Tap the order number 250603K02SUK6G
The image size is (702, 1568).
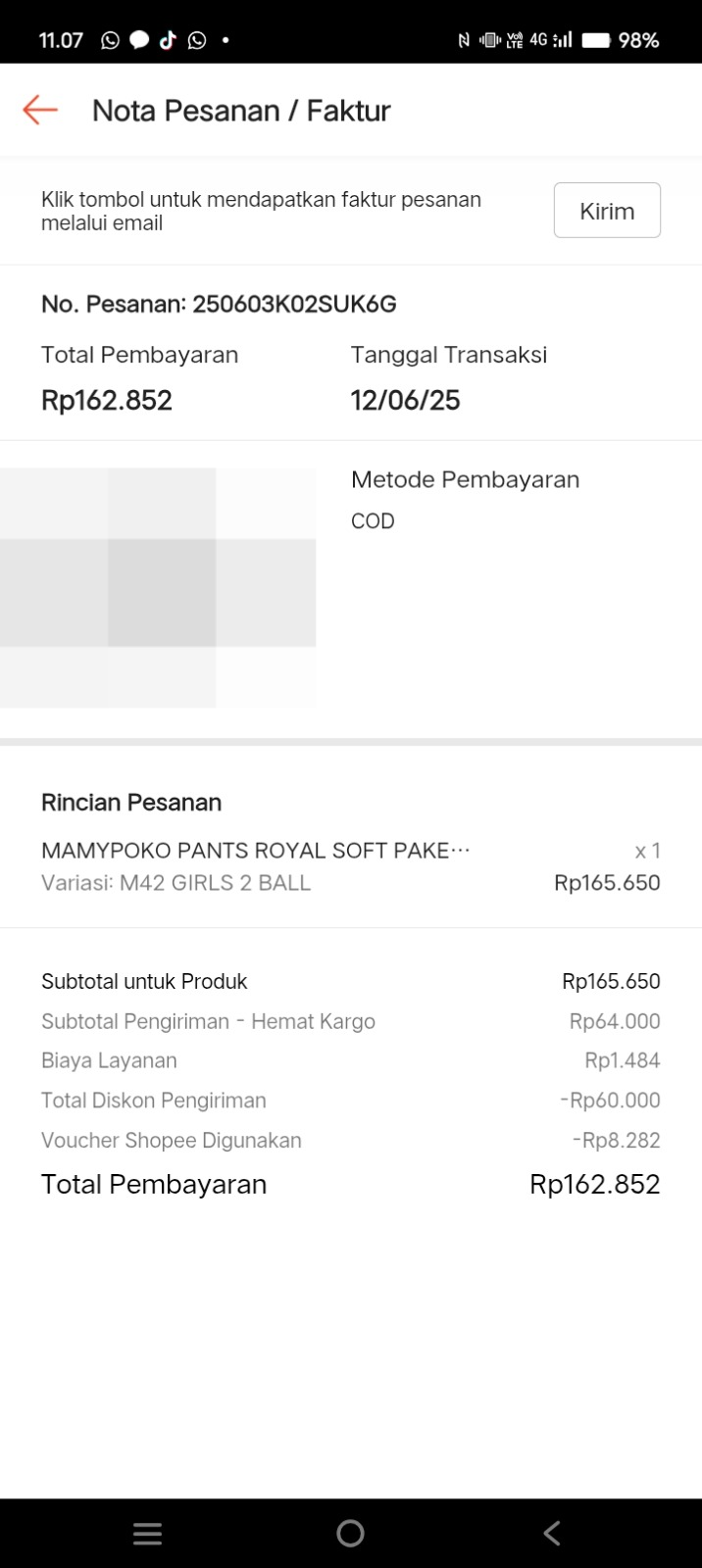[294, 304]
